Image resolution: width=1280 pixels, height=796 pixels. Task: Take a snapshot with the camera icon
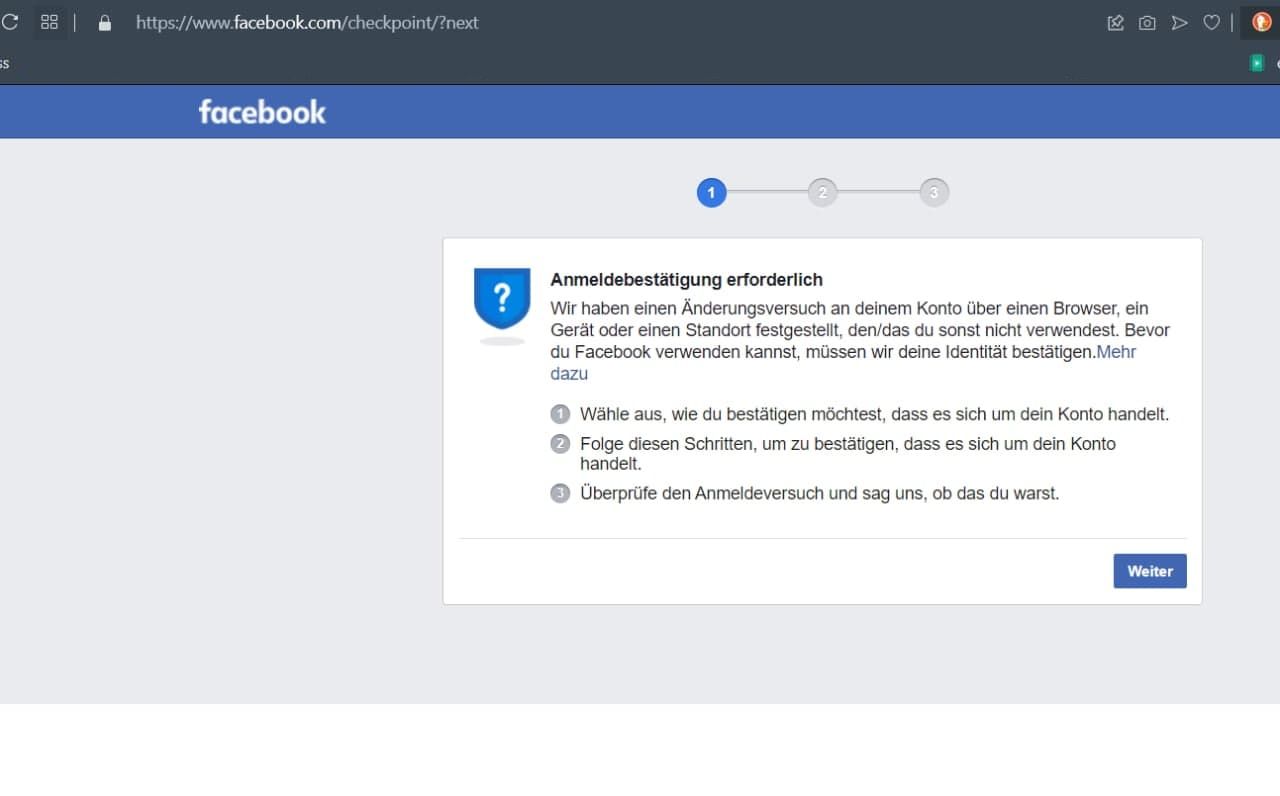coord(1147,22)
